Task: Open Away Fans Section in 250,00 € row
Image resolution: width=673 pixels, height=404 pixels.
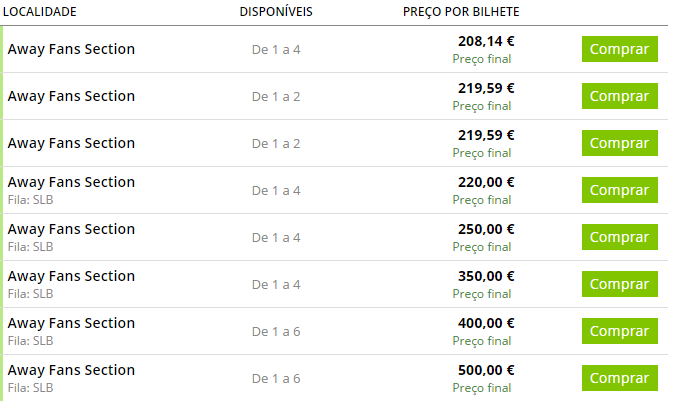Action: click(x=71, y=229)
